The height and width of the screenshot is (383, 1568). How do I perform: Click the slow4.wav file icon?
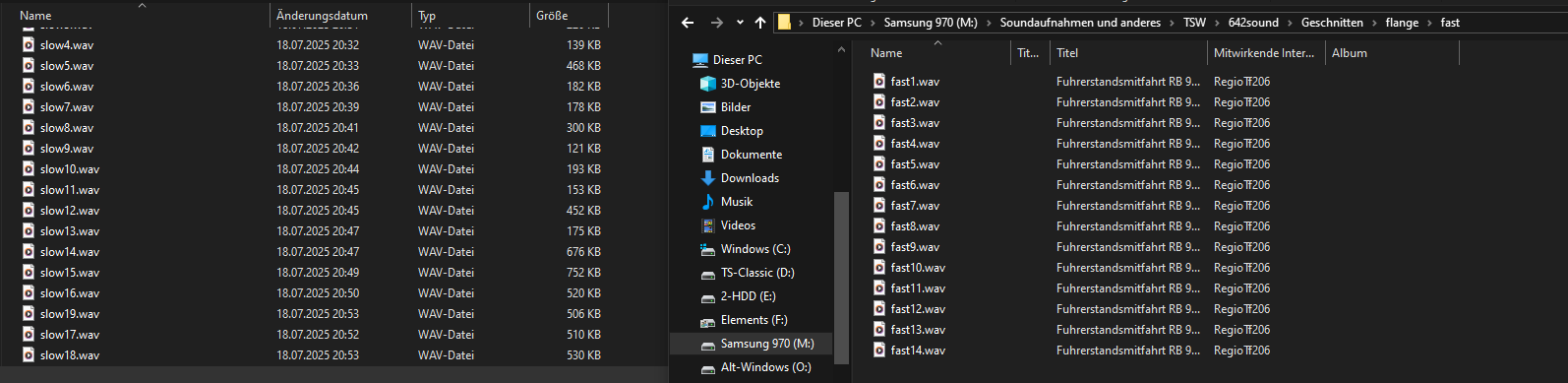click(x=29, y=45)
